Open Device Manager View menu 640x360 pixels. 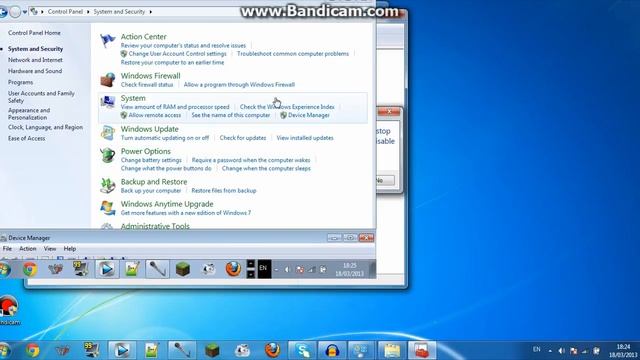point(50,249)
